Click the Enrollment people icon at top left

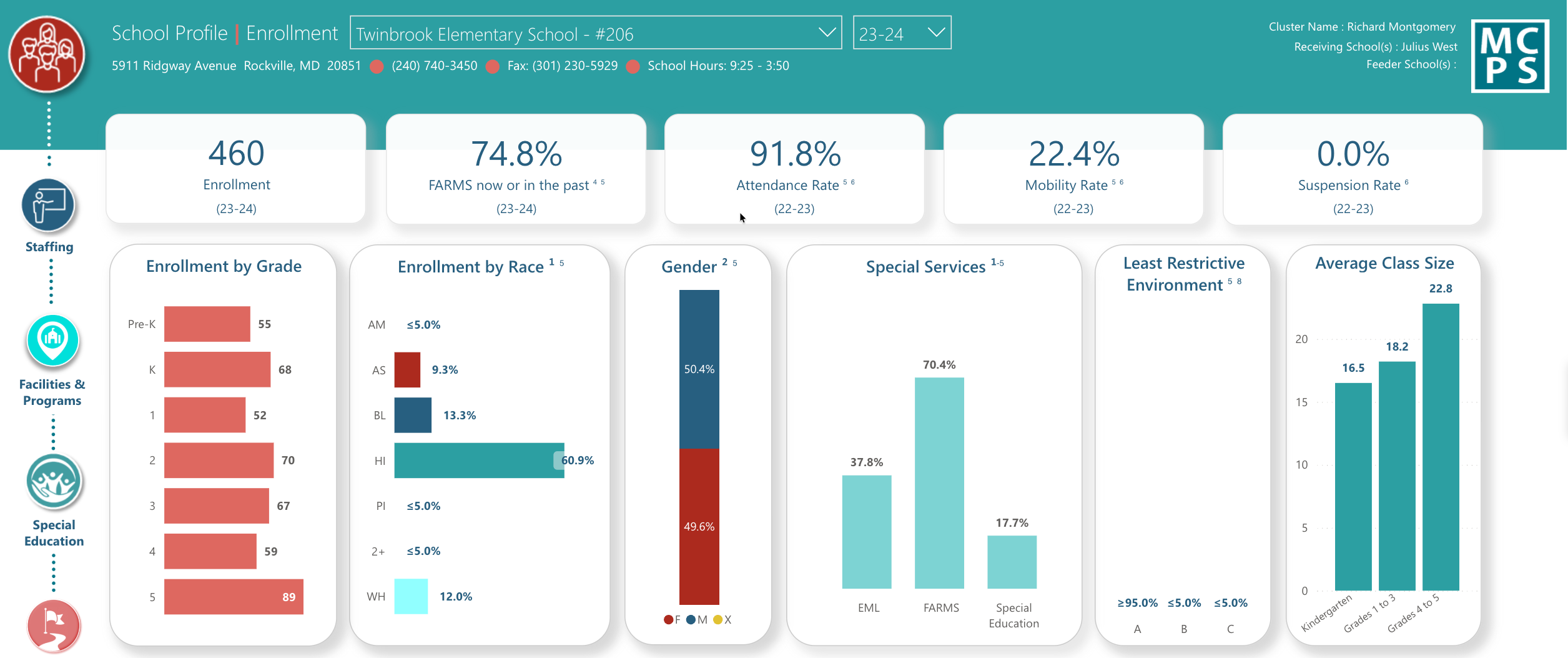click(x=47, y=54)
